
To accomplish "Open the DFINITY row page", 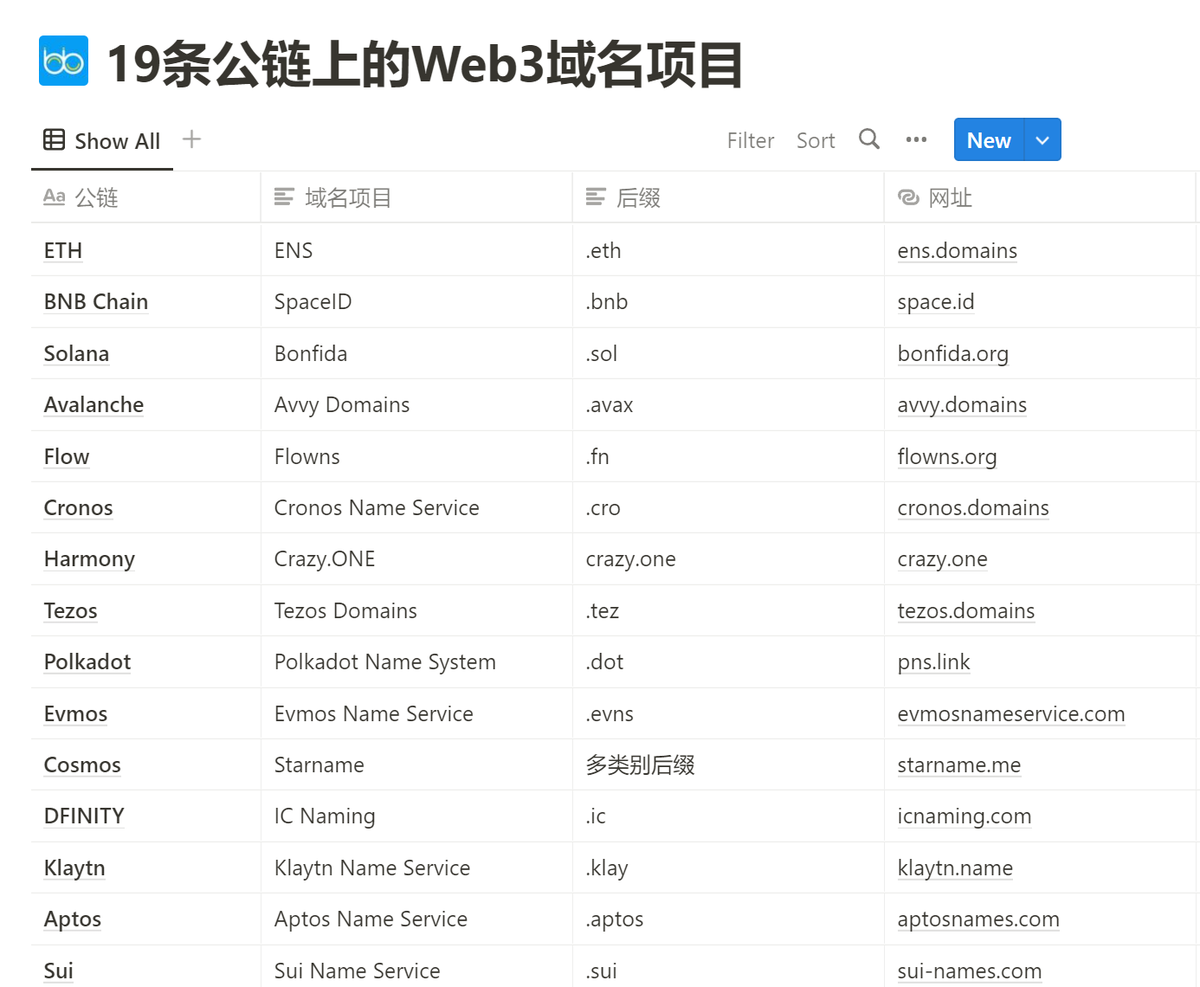I will coord(84,816).
